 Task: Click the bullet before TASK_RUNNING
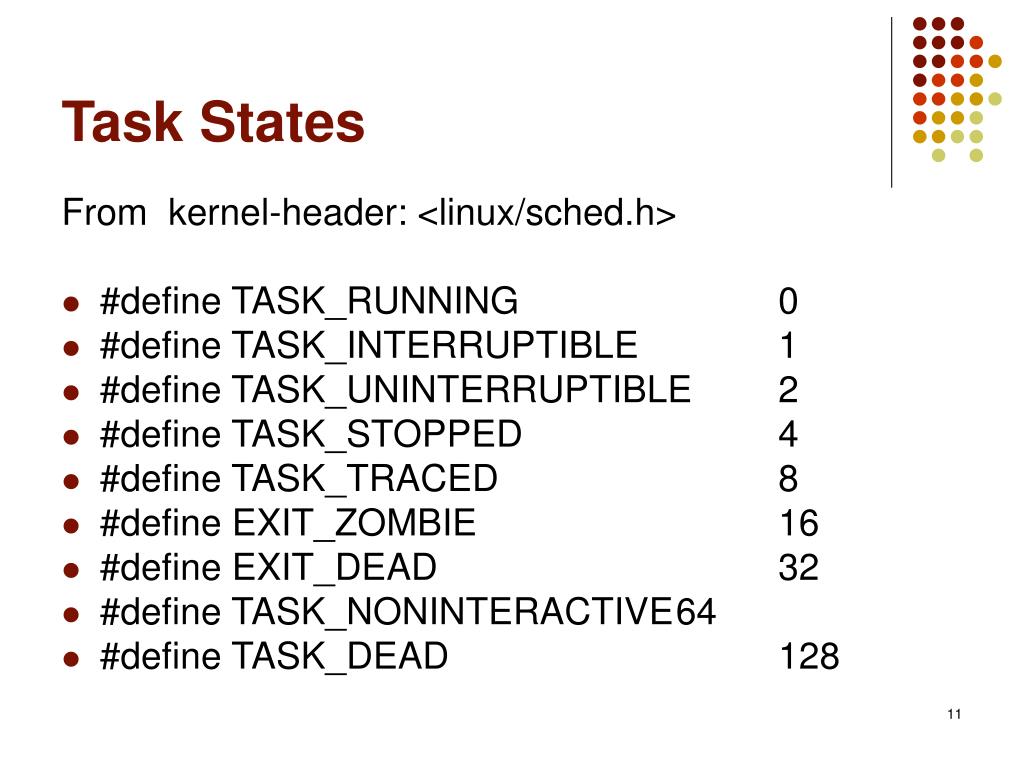71,304
